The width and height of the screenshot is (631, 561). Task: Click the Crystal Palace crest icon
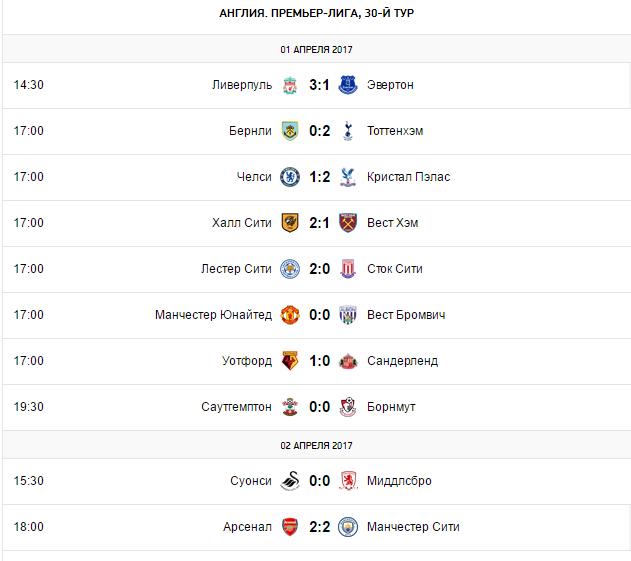coord(347,177)
